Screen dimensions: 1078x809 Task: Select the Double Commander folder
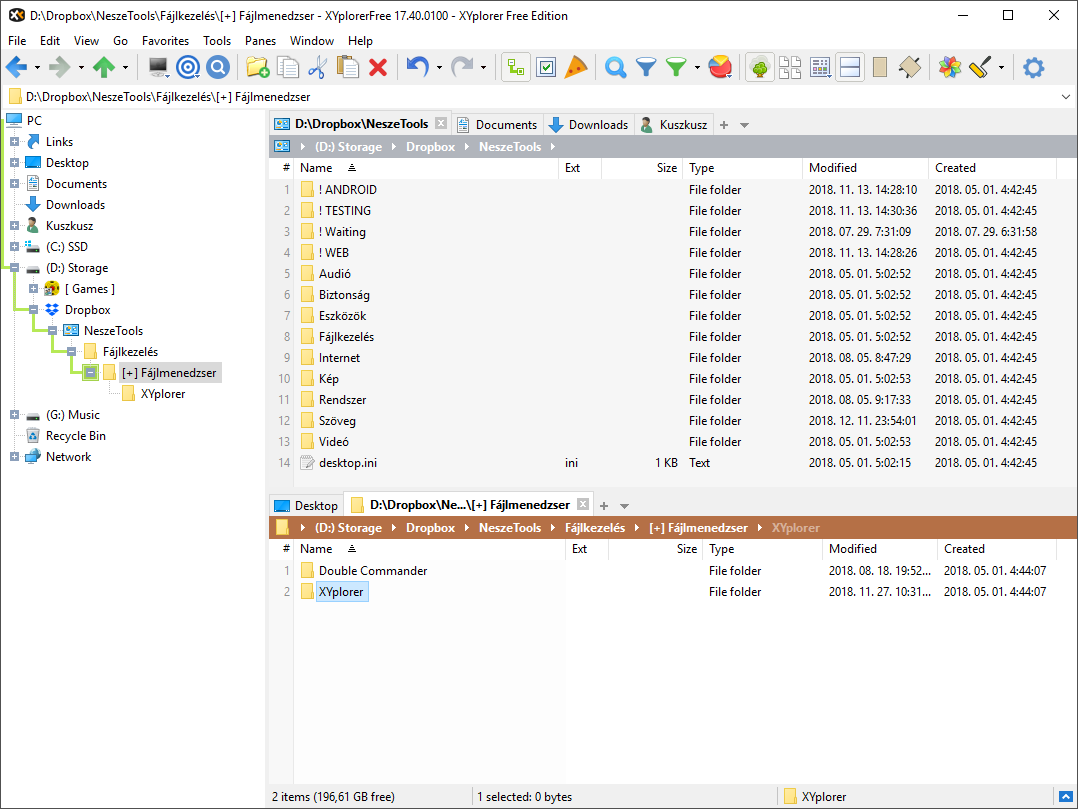point(373,570)
